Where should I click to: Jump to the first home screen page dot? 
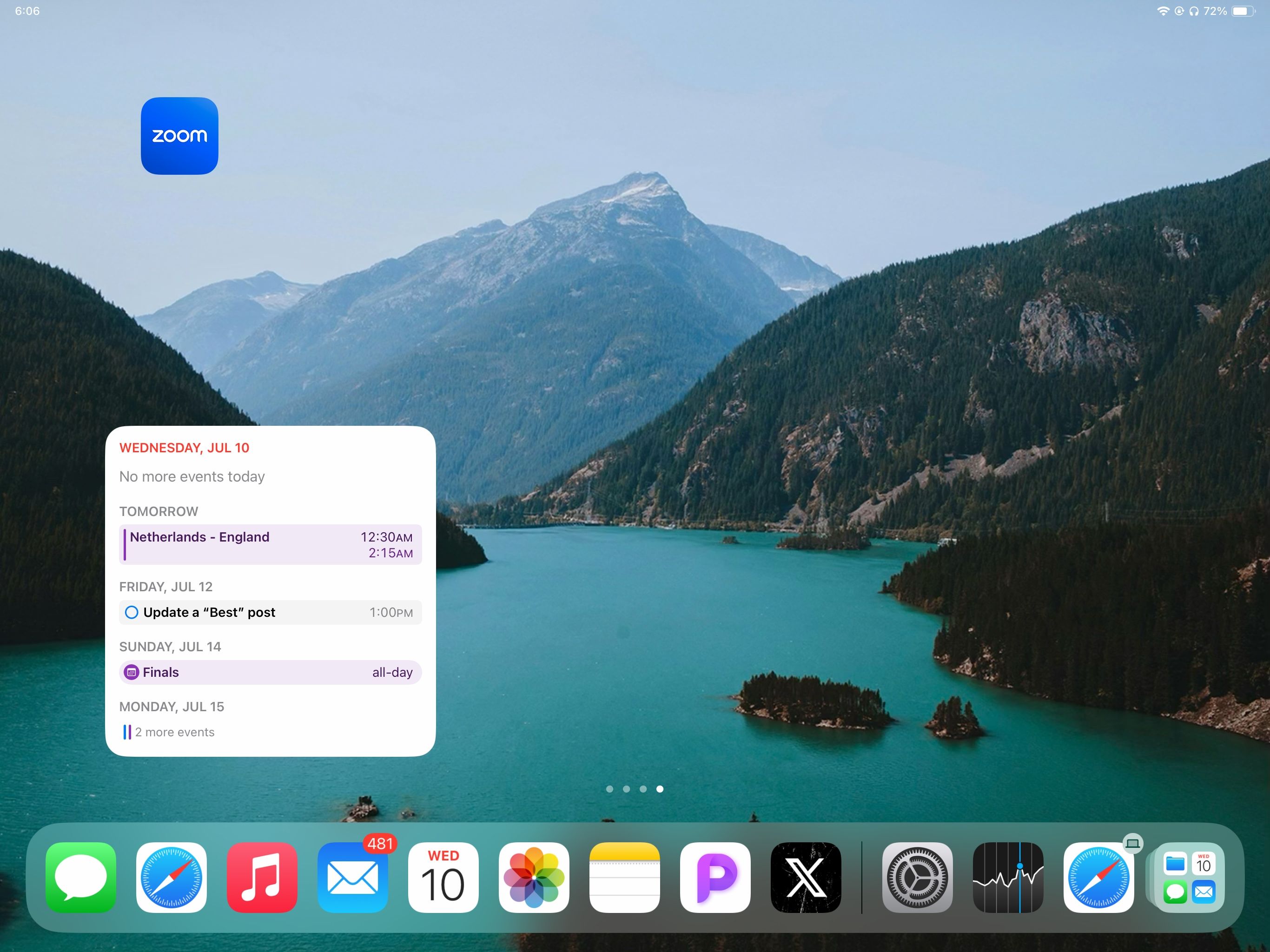click(x=610, y=789)
